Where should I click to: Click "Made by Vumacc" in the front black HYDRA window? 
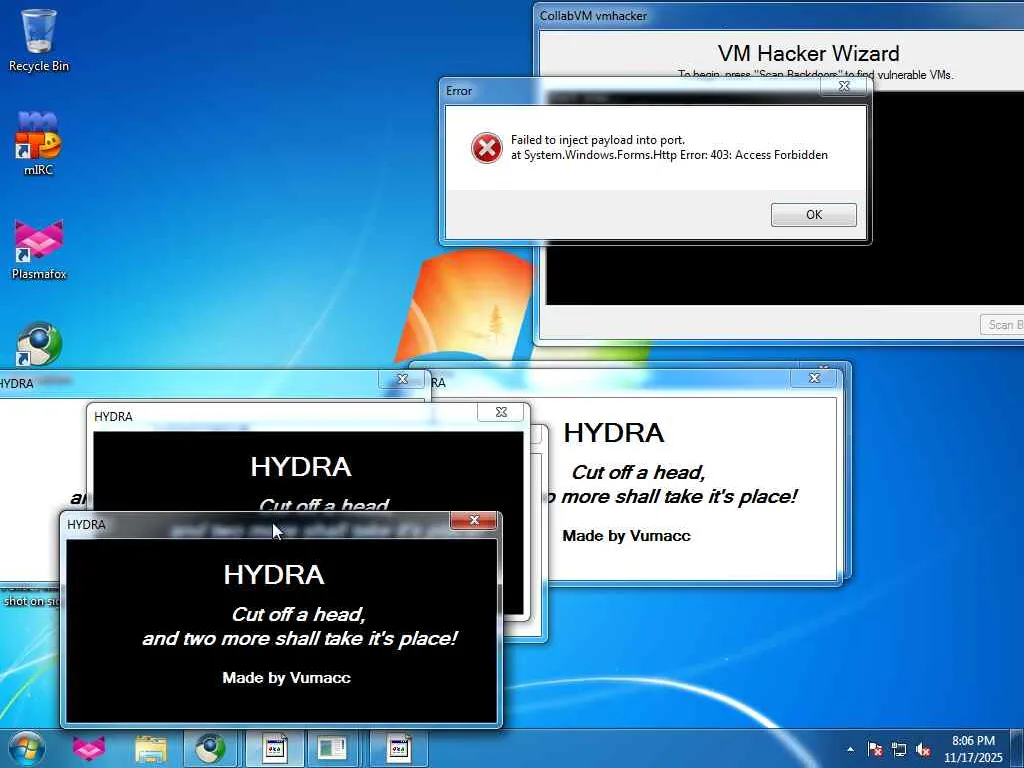pos(286,678)
